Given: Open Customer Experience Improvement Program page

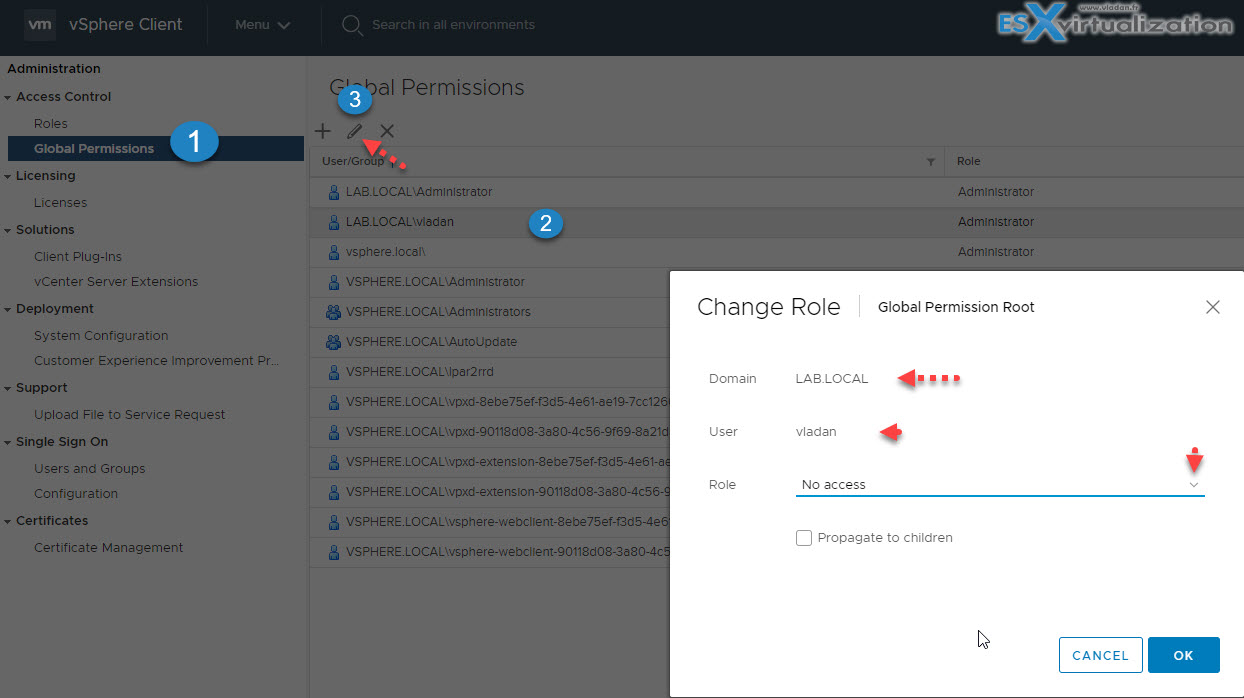Looking at the screenshot, I should 157,360.
